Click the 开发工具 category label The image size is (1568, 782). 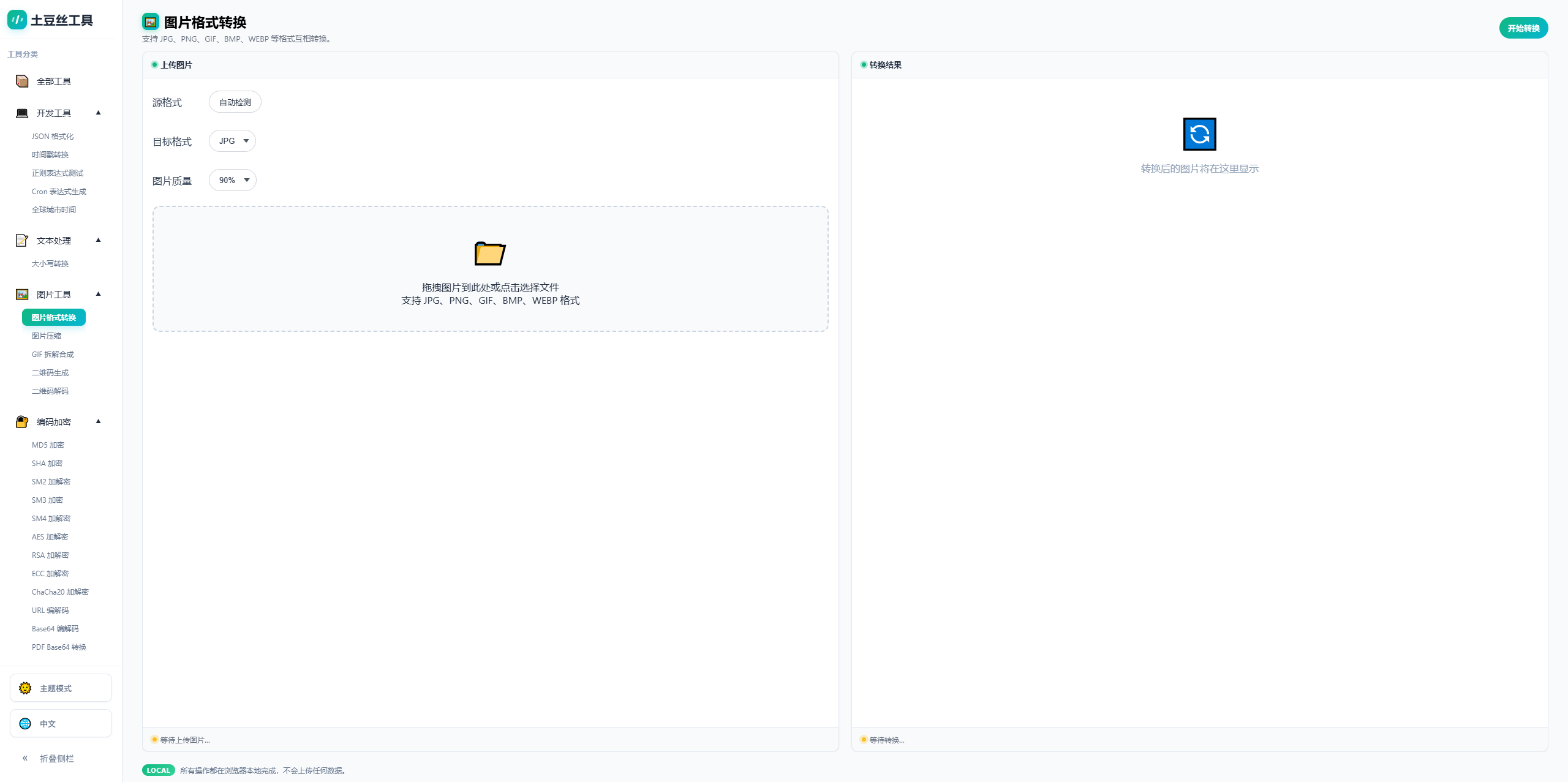tap(54, 113)
